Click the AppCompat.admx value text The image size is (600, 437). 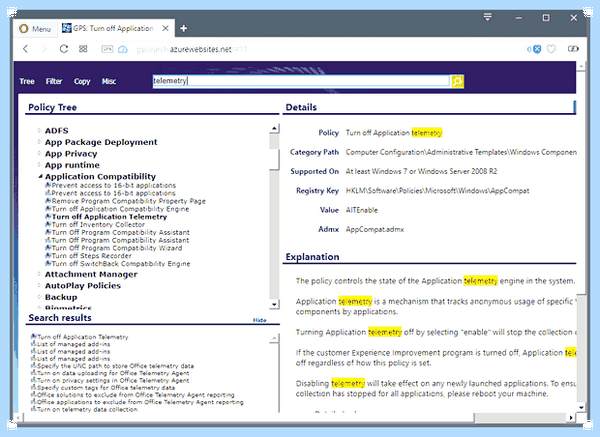click(x=375, y=229)
